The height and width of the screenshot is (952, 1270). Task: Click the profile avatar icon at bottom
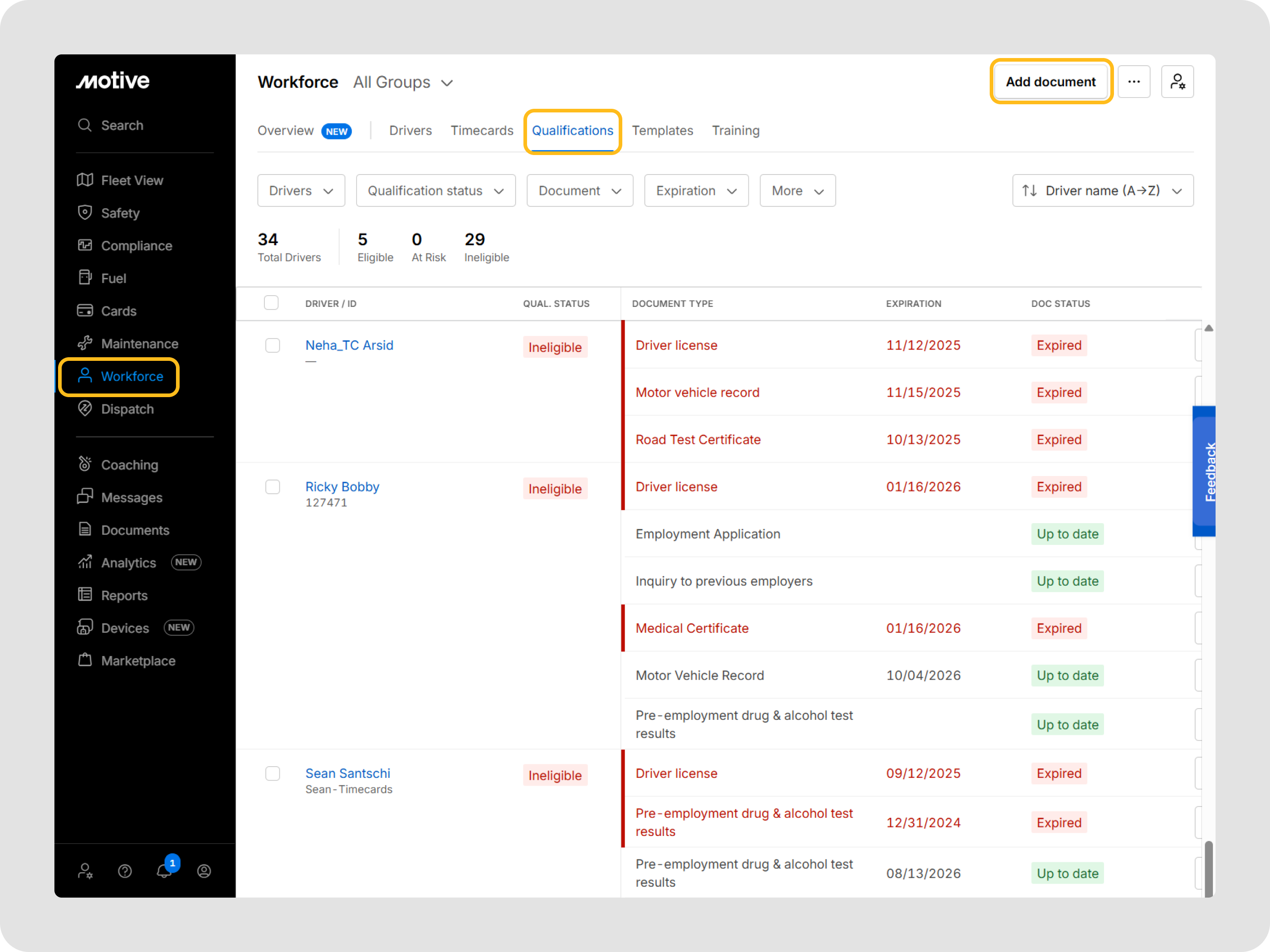[204, 870]
